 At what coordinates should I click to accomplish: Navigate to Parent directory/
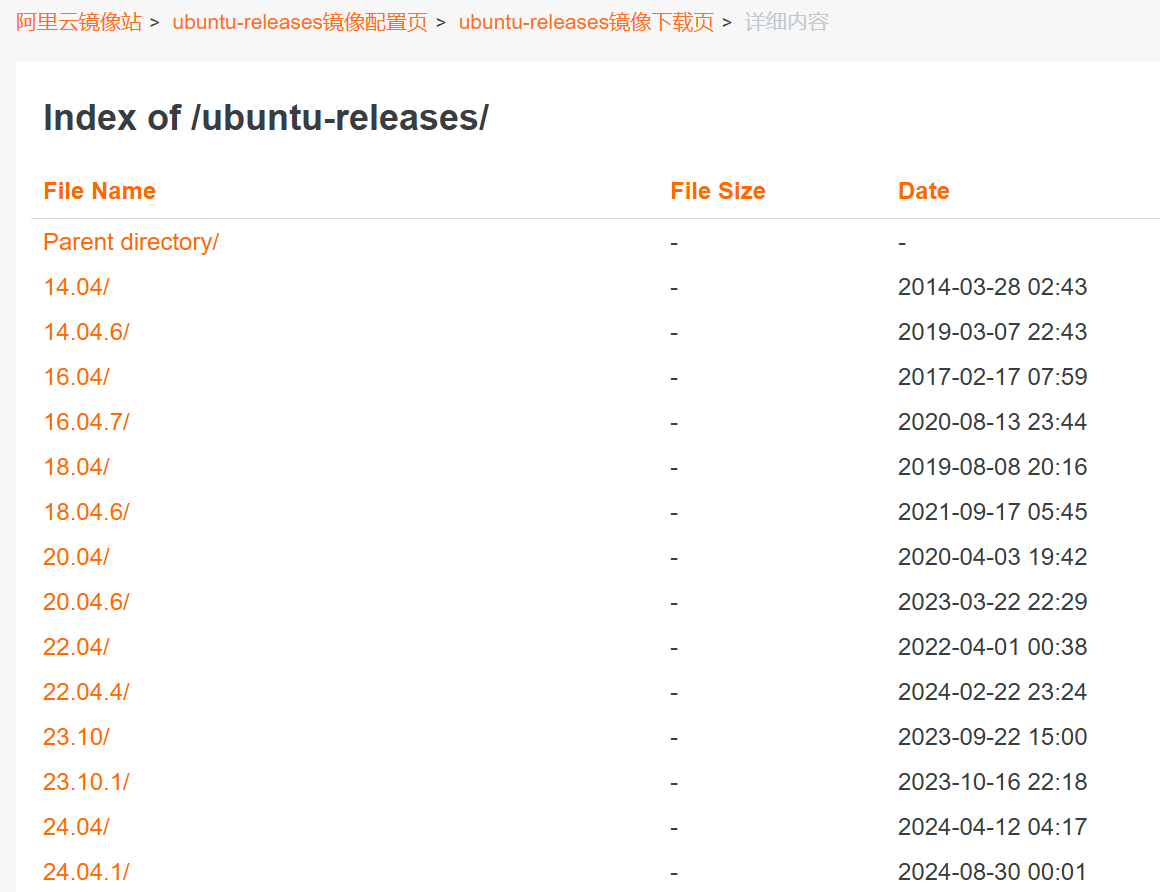[130, 242]
